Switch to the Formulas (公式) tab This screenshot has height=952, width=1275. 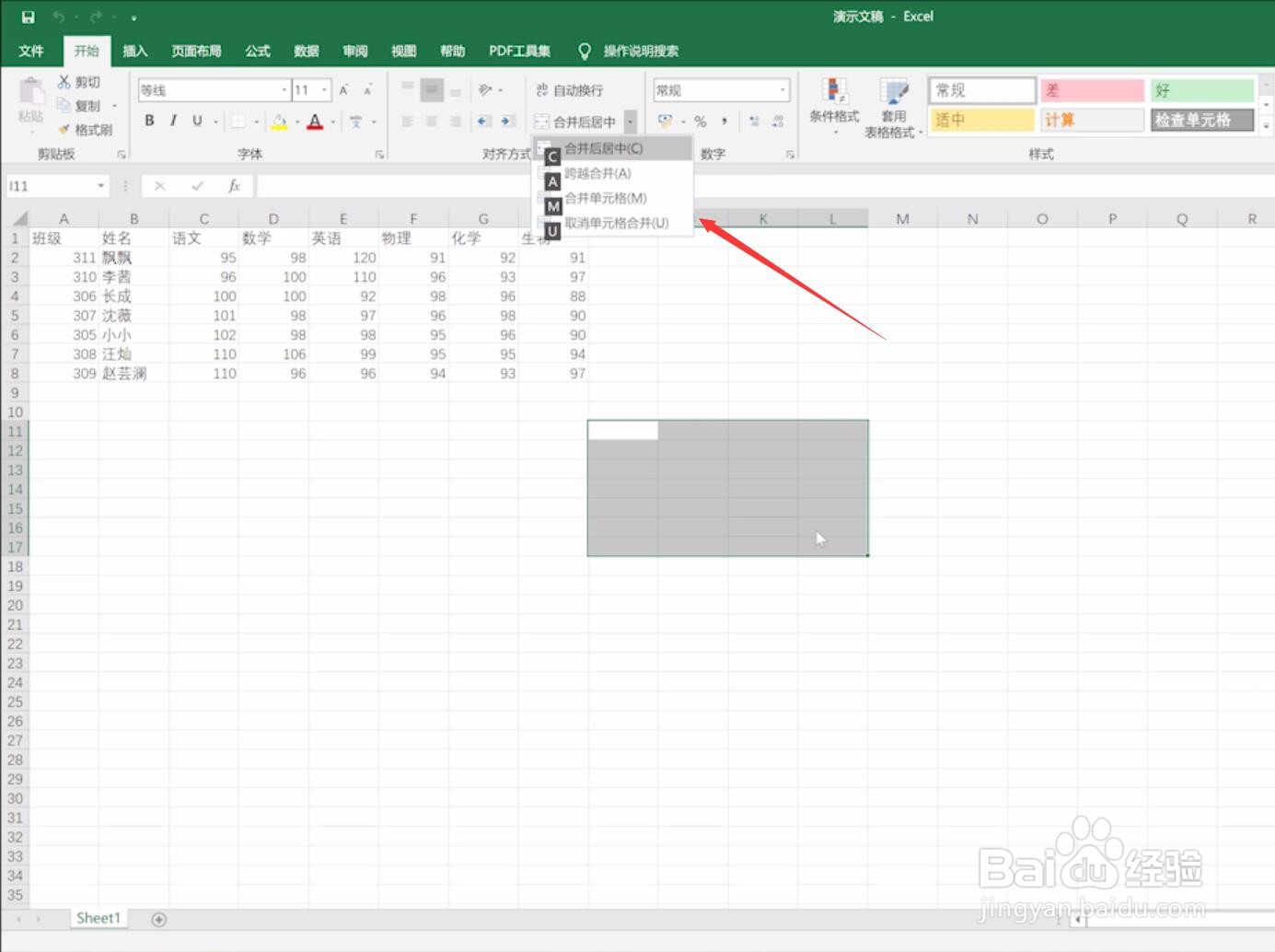(x=258, y=51)
